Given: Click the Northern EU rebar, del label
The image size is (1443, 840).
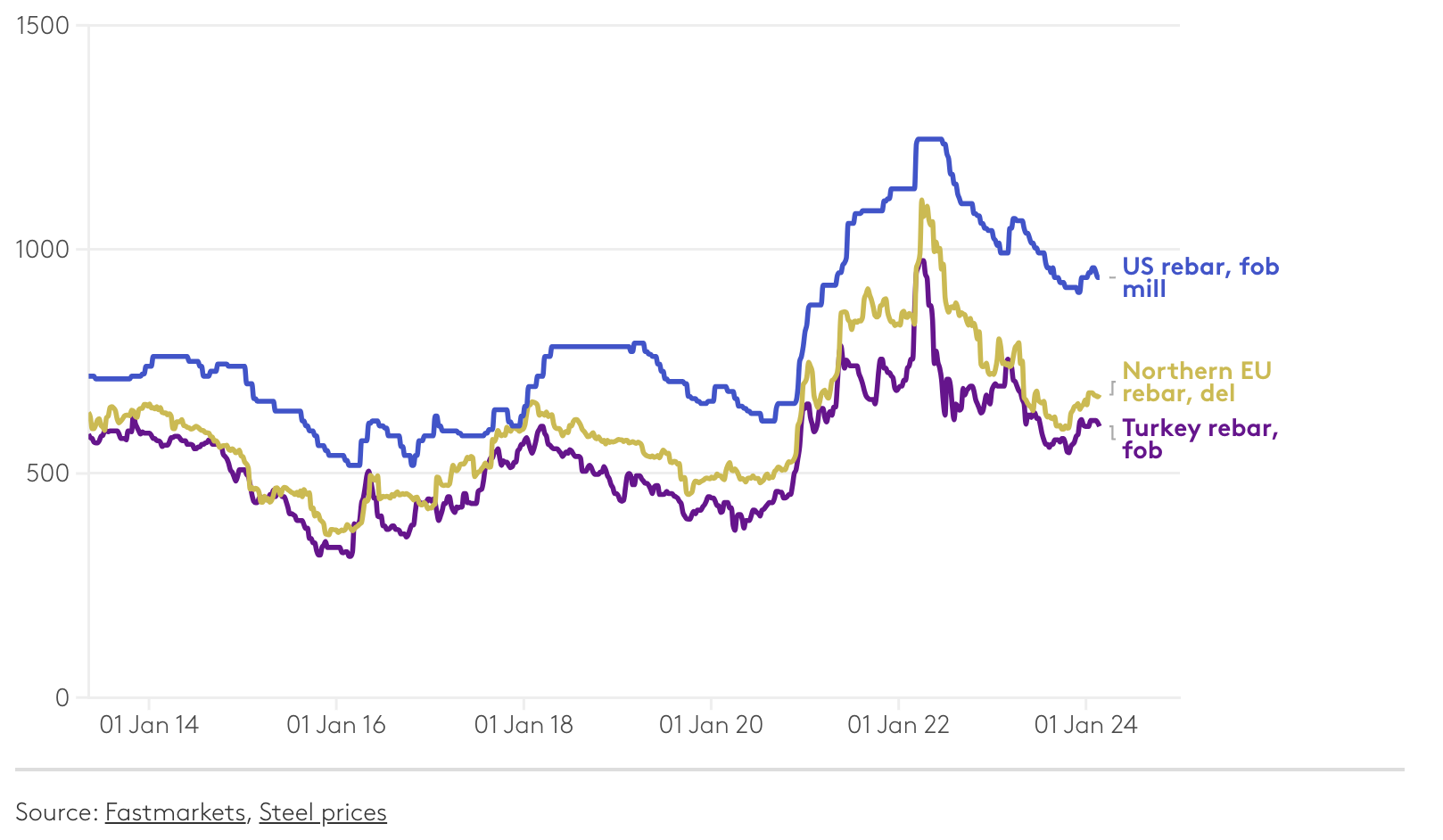Looking at the screenshot, I should 1196,382.
